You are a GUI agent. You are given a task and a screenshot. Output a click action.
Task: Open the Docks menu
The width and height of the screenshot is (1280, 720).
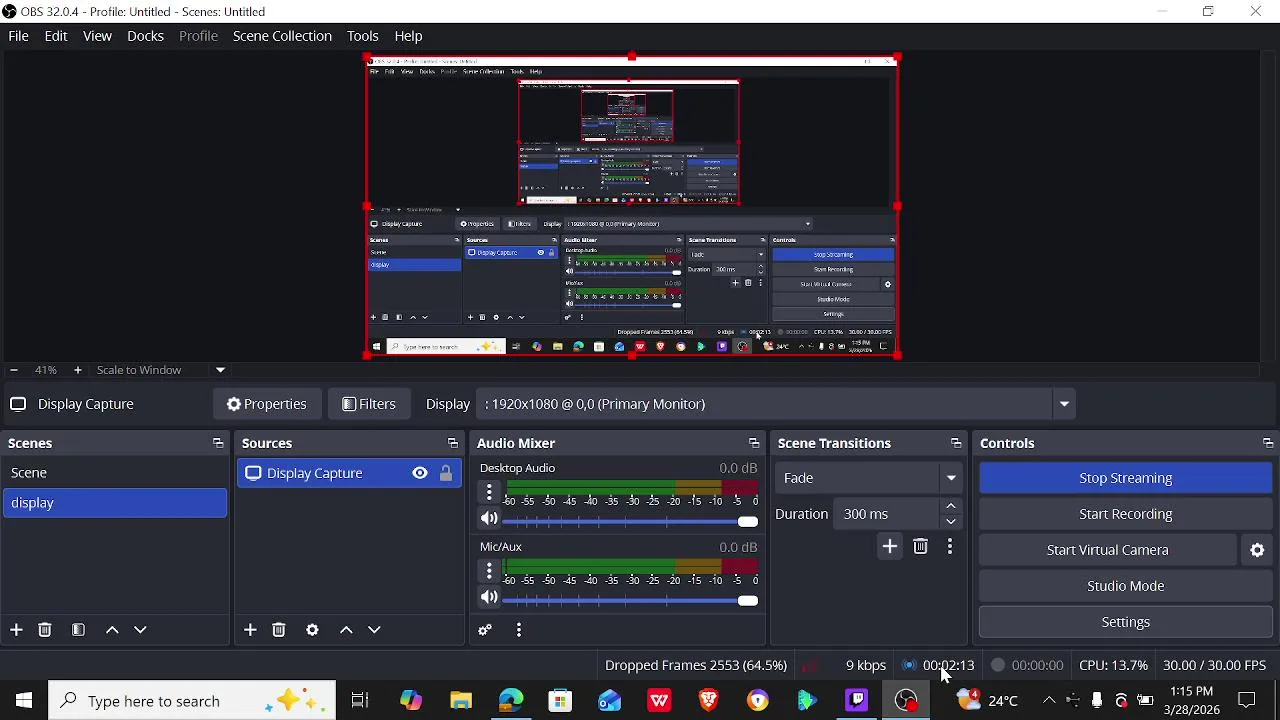(145, 36)
